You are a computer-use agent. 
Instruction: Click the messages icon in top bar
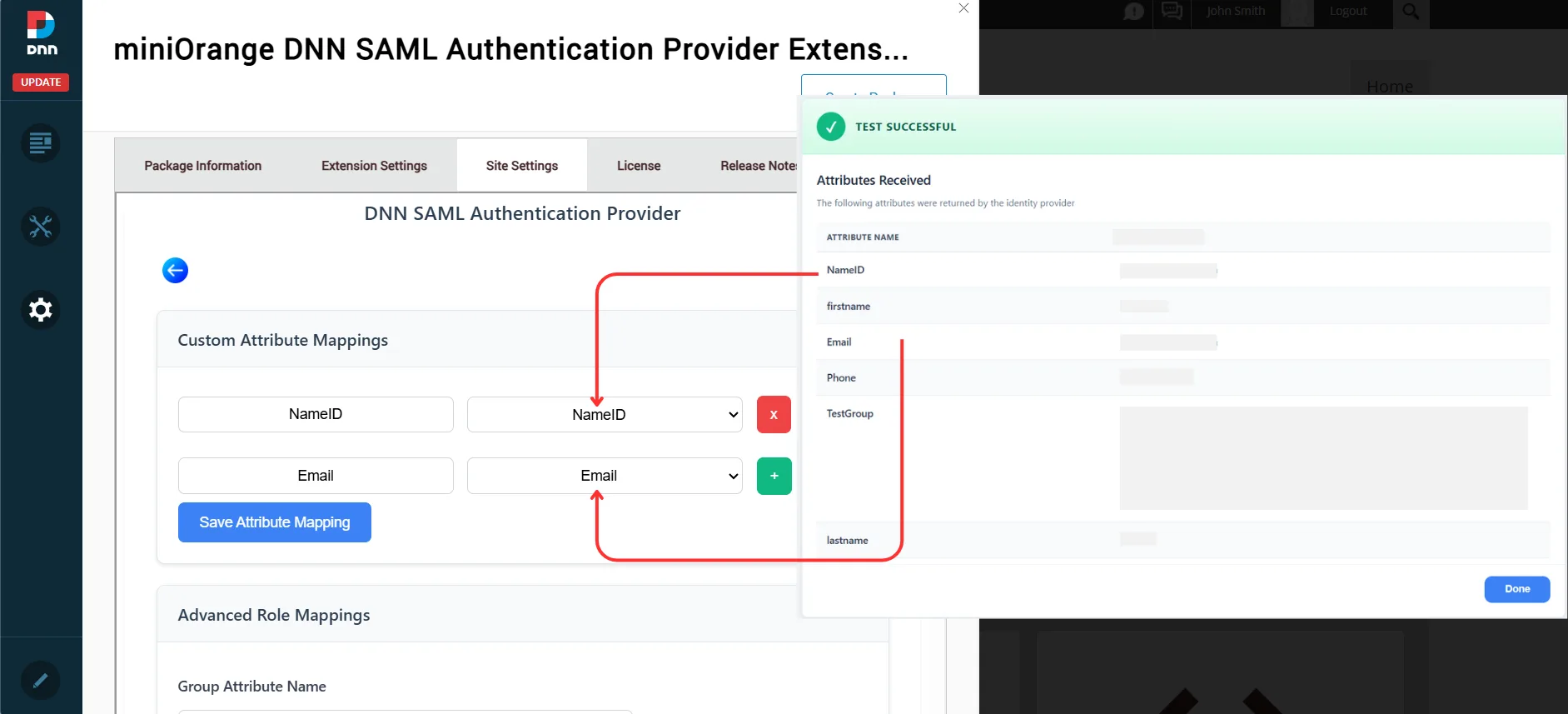tap(1172, 11)
